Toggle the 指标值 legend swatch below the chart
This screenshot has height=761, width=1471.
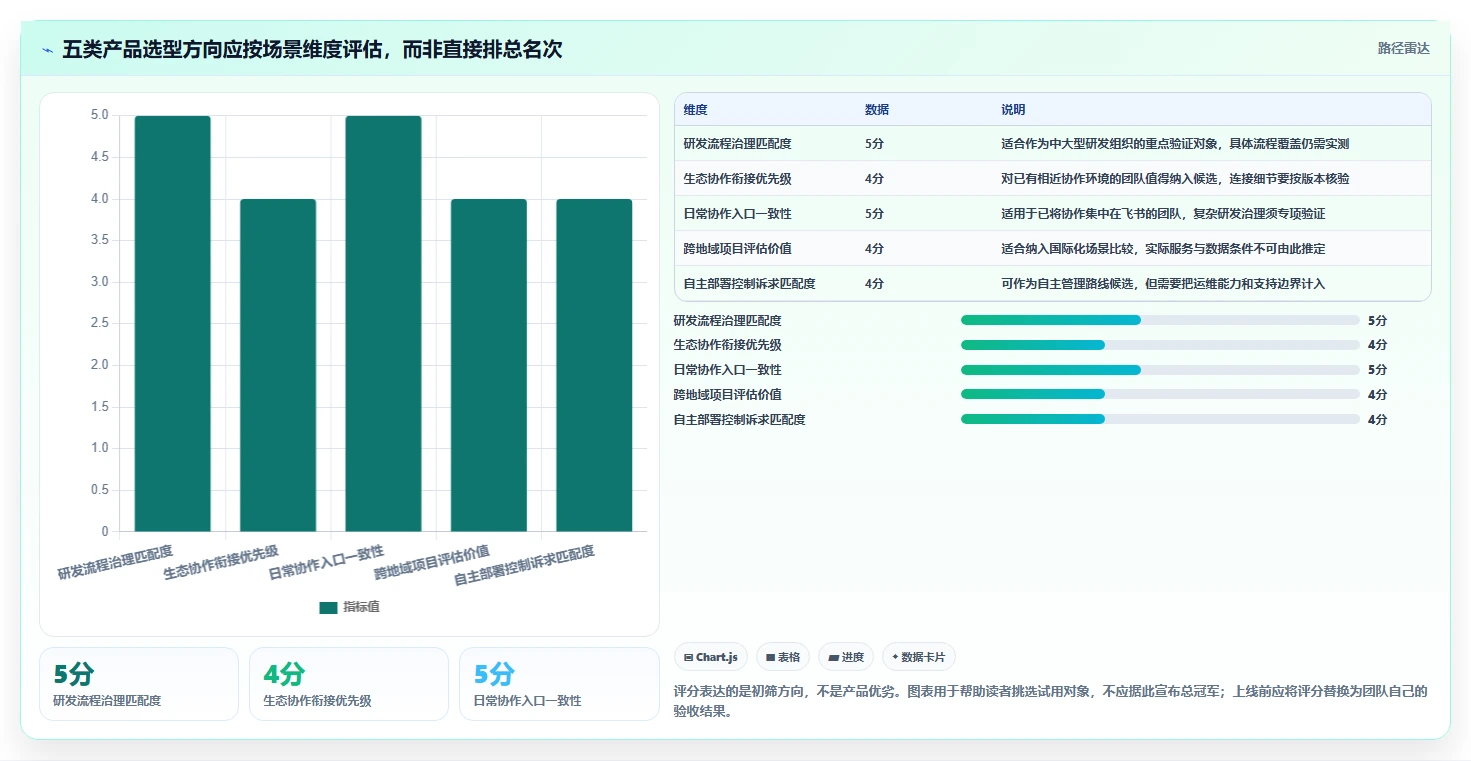click(x=328, y=607)
